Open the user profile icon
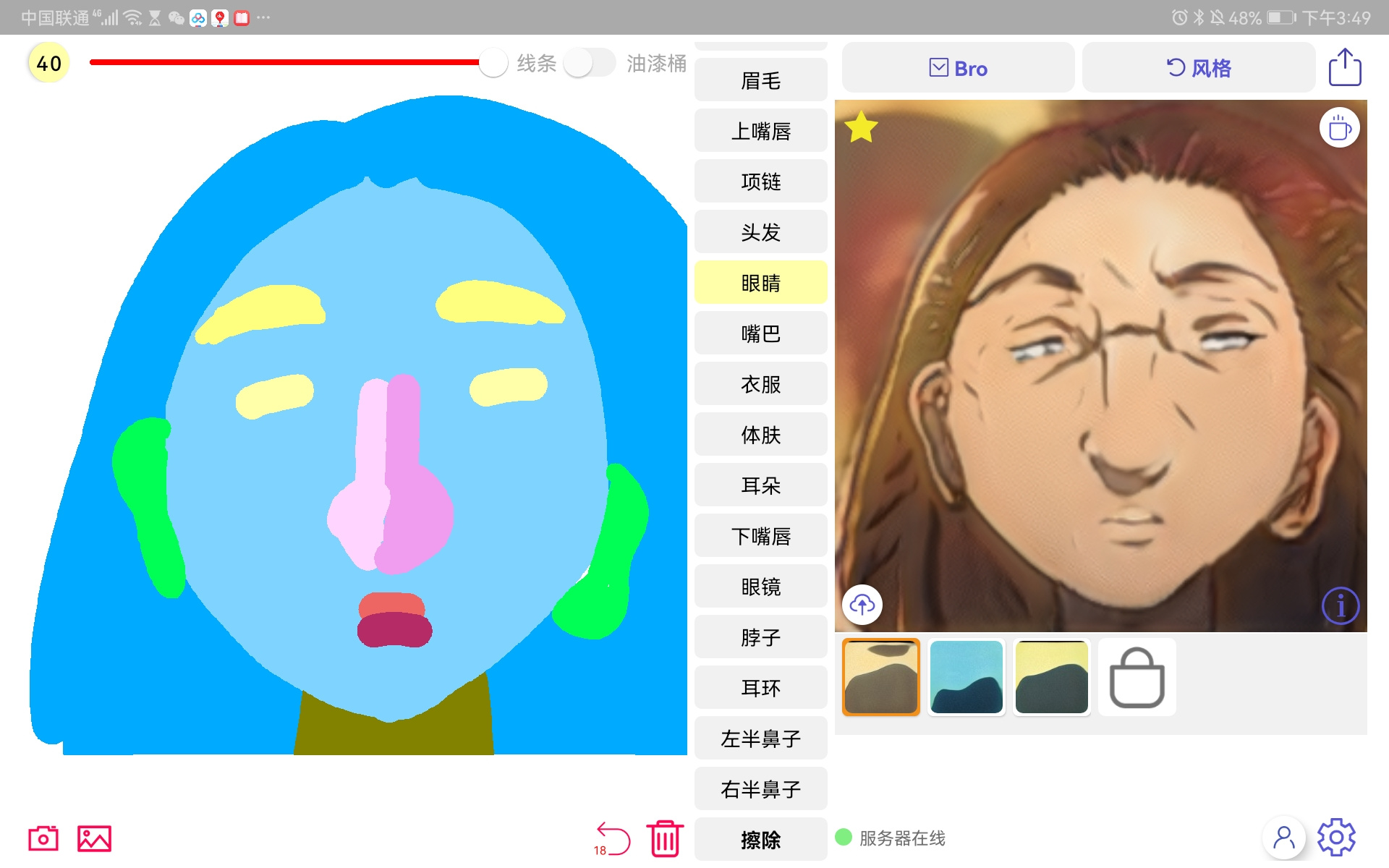The height and width of the screenshot is (868, 1389). pyautogui.click(x=1284, y=838)
